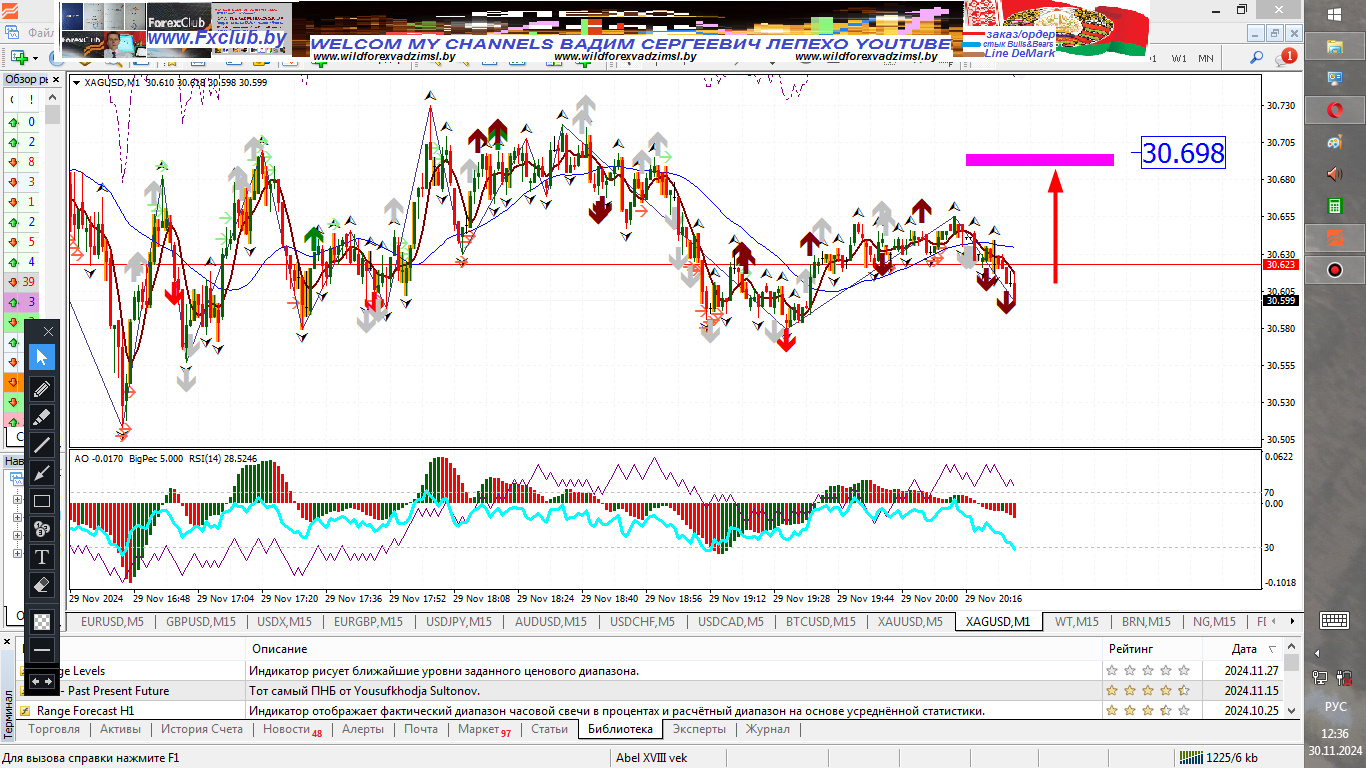This screenshot has width=1366, height=768.
Task: Switch to USDJPY,M15 chart tab
Action: [458, 622]
